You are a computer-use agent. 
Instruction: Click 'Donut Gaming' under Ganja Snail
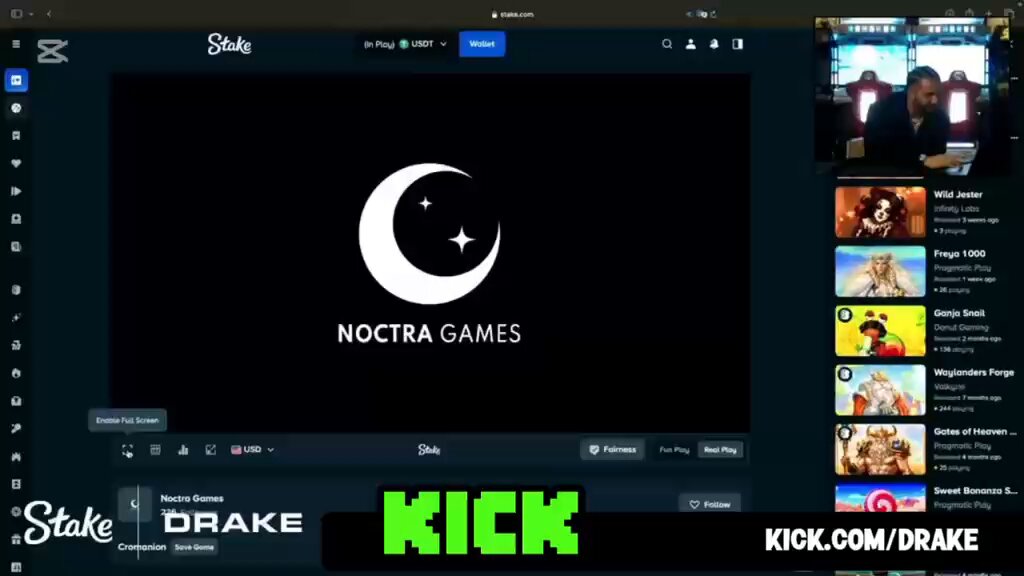tap(961, 327)
